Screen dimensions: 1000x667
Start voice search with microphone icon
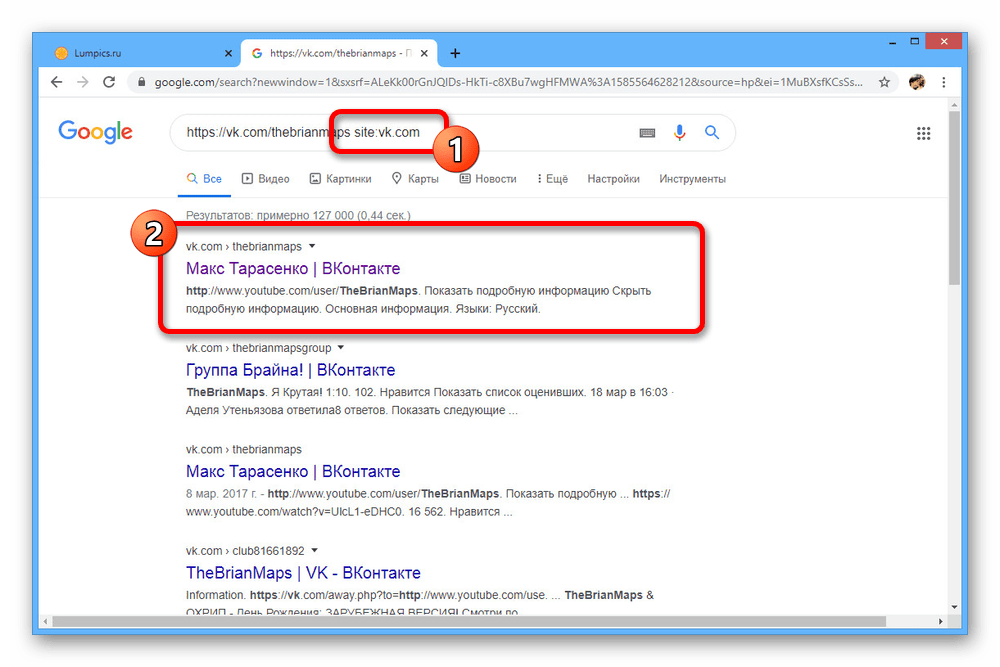(x=680, y=133)
